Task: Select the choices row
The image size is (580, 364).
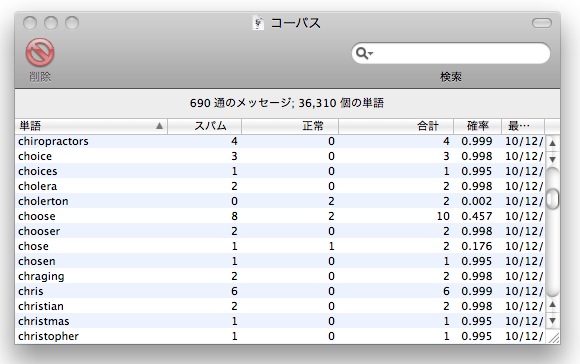Action: point(280,171)
